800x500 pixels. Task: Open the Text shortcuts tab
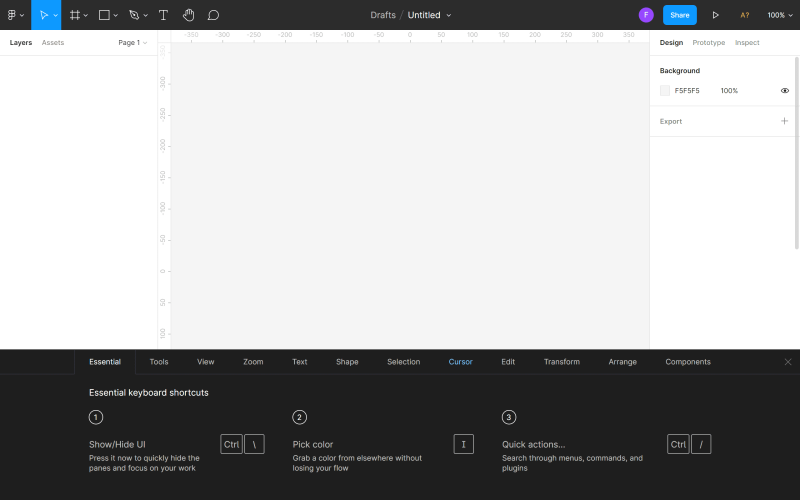point(299,362)
